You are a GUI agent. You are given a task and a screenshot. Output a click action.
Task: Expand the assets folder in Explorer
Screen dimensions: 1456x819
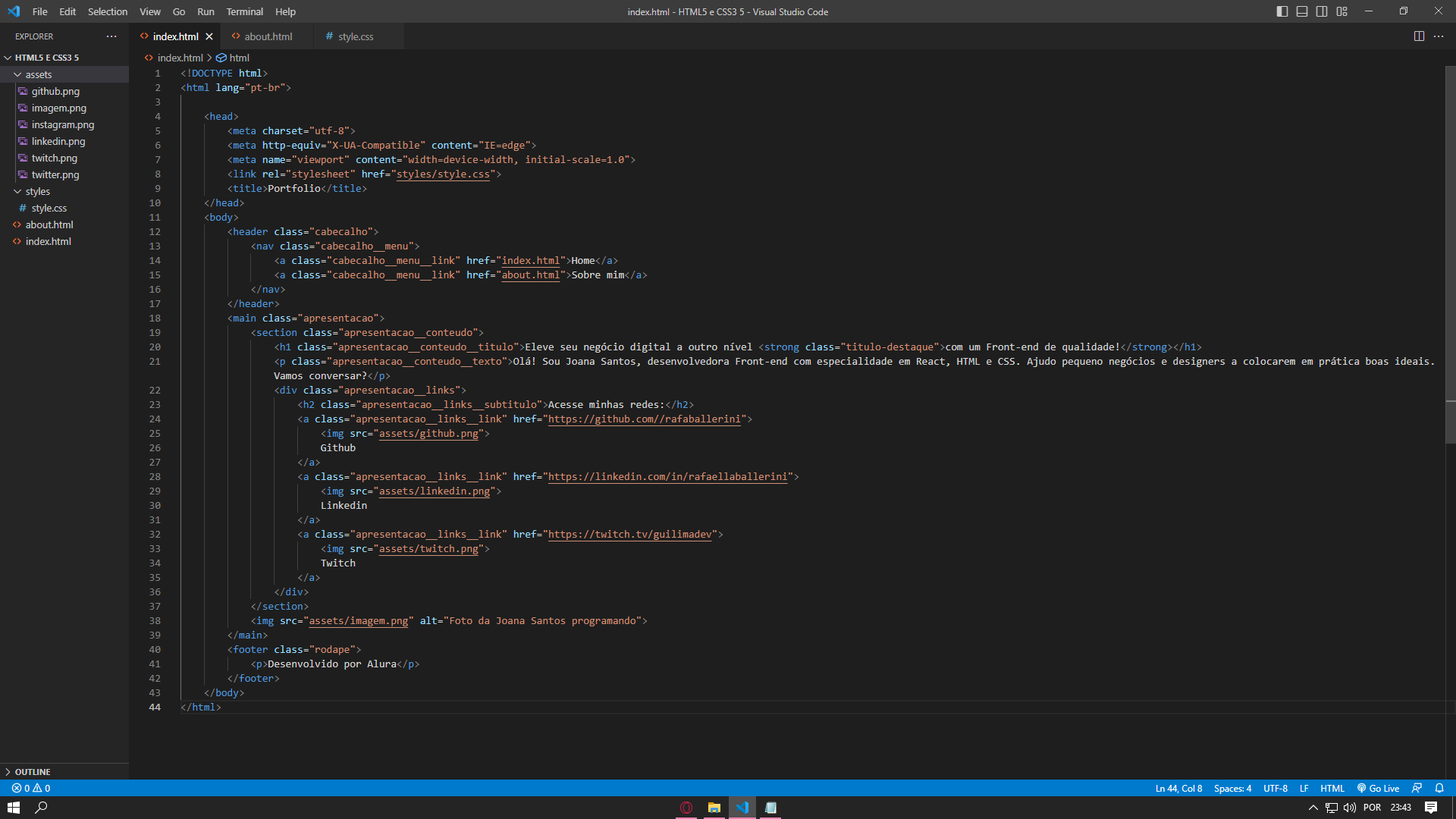coord(38,74)
